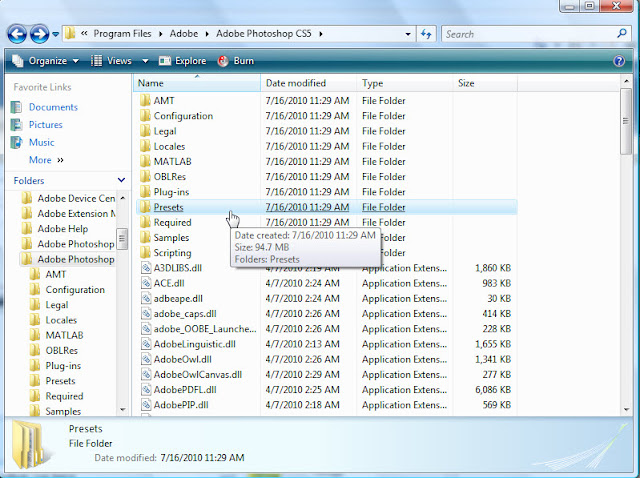Go back with the Back arrow button
Image resolution: width=640 pixels, height=478 pixels.
(x=17, y=34)
